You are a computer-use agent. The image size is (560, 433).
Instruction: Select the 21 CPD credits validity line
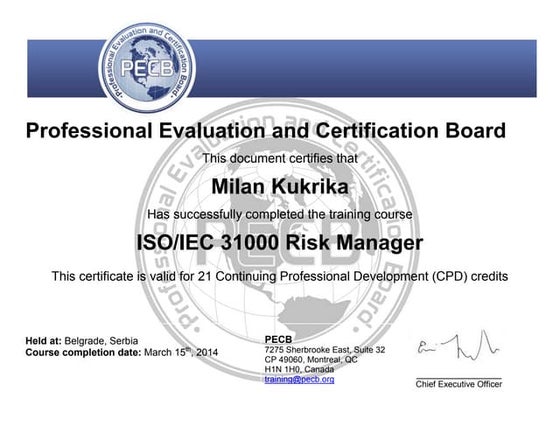(280, 276)
